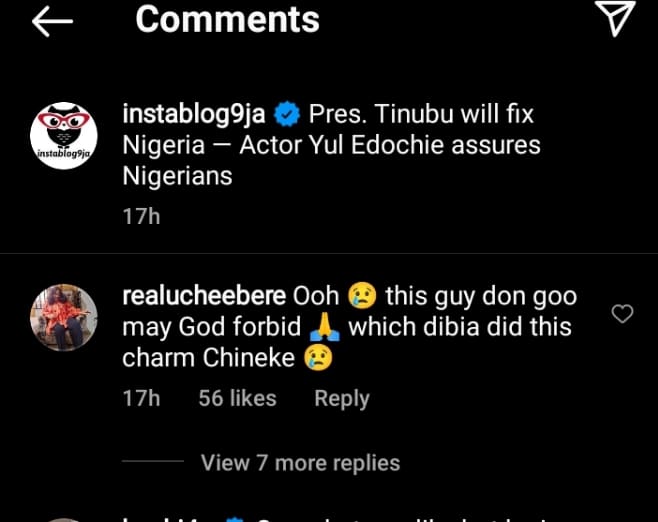The image size is (658, 522).
Task: Click the crying emoji after 'Ooh'
Action: click(362, 297)
